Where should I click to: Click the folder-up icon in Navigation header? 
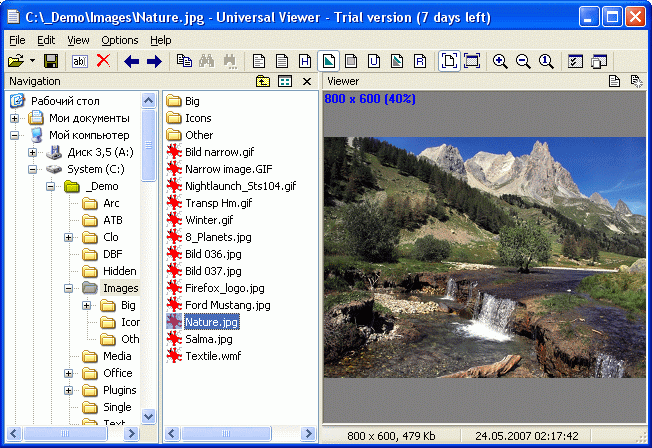263,81
